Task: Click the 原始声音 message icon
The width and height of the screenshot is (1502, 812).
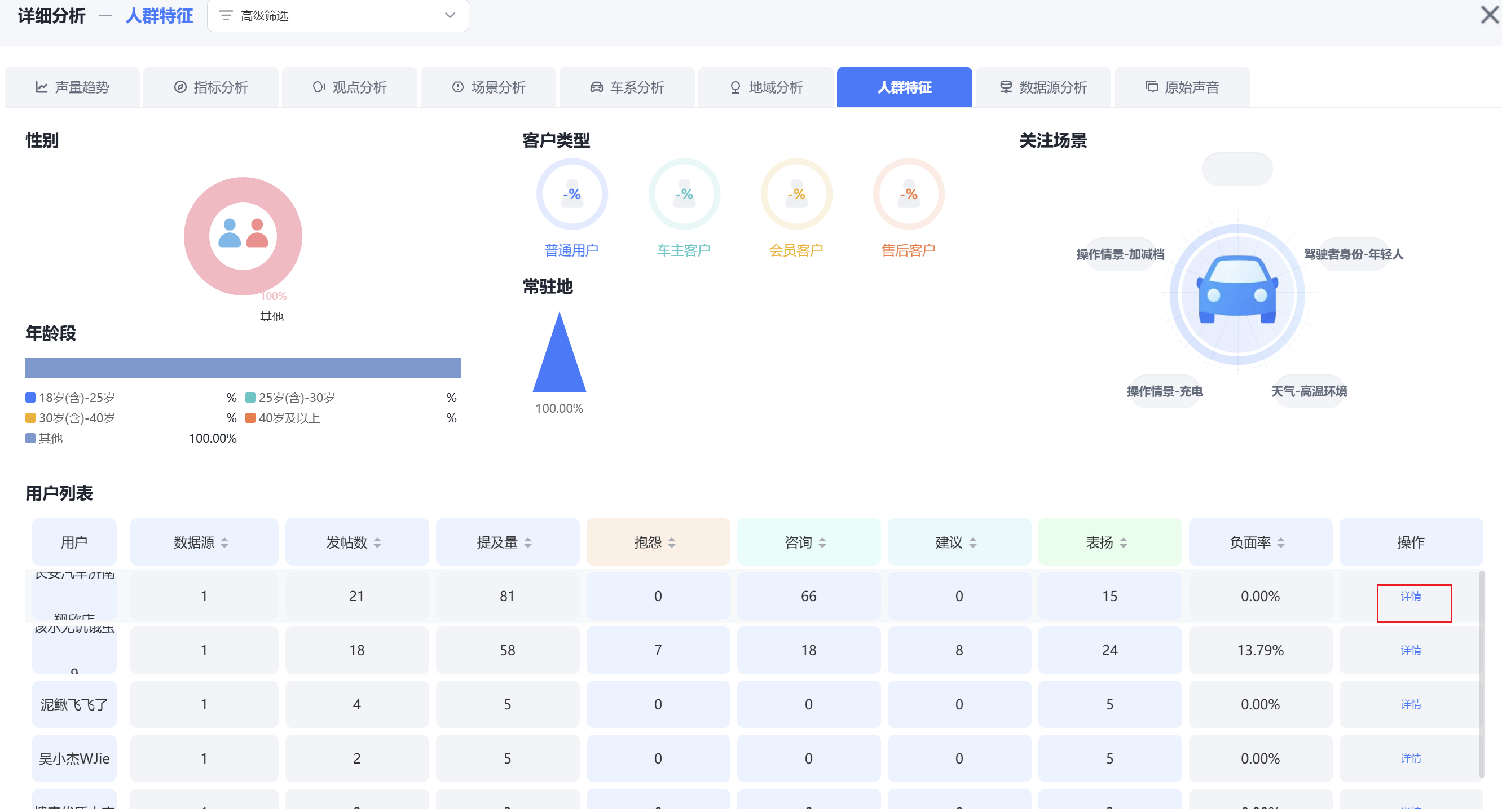Action: (1151, 87)
